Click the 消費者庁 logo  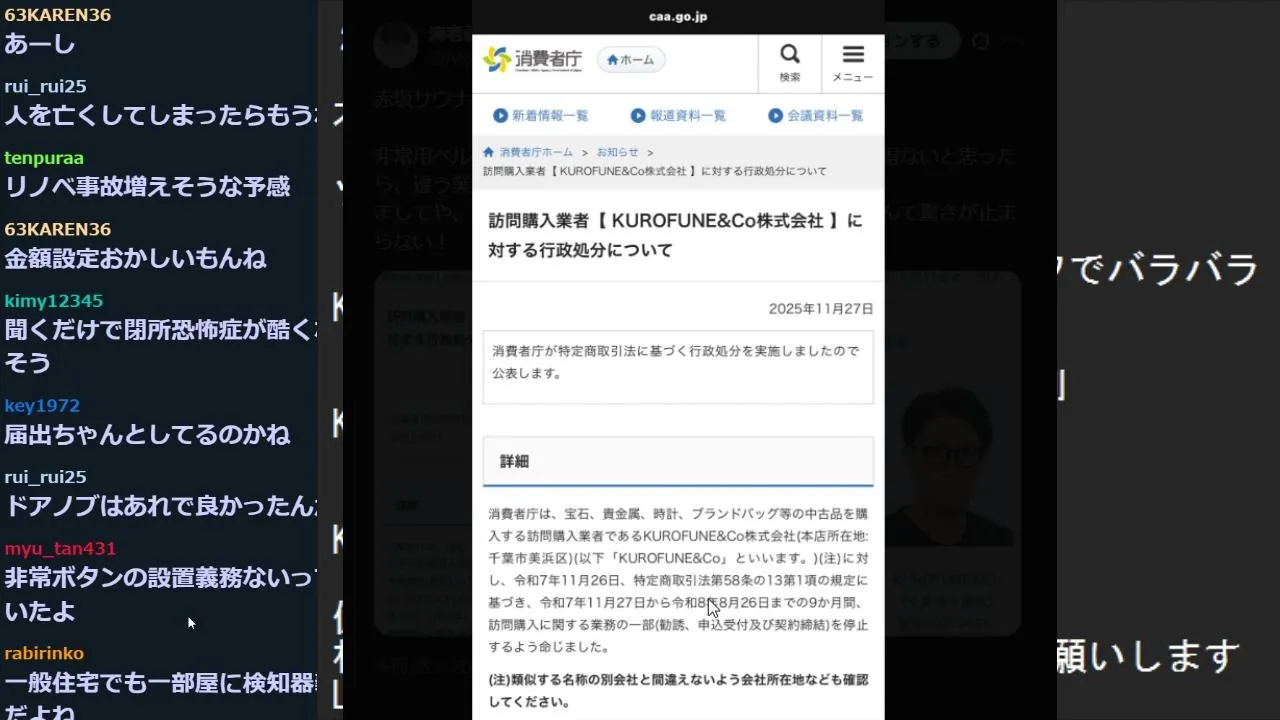pyautogui.click(x=532, y=60)
